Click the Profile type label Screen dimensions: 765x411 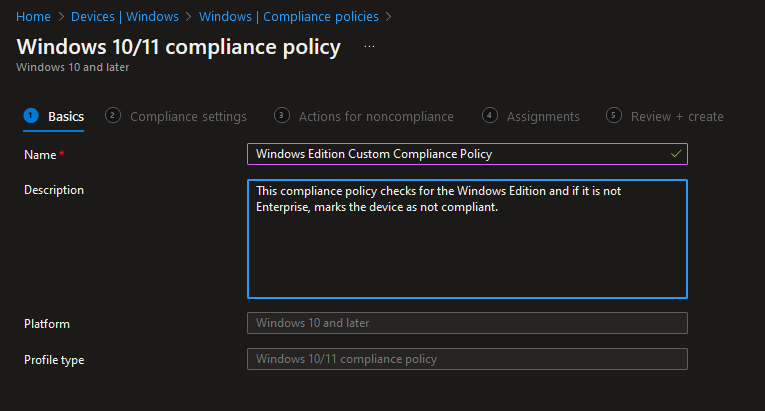coord(54,360)
